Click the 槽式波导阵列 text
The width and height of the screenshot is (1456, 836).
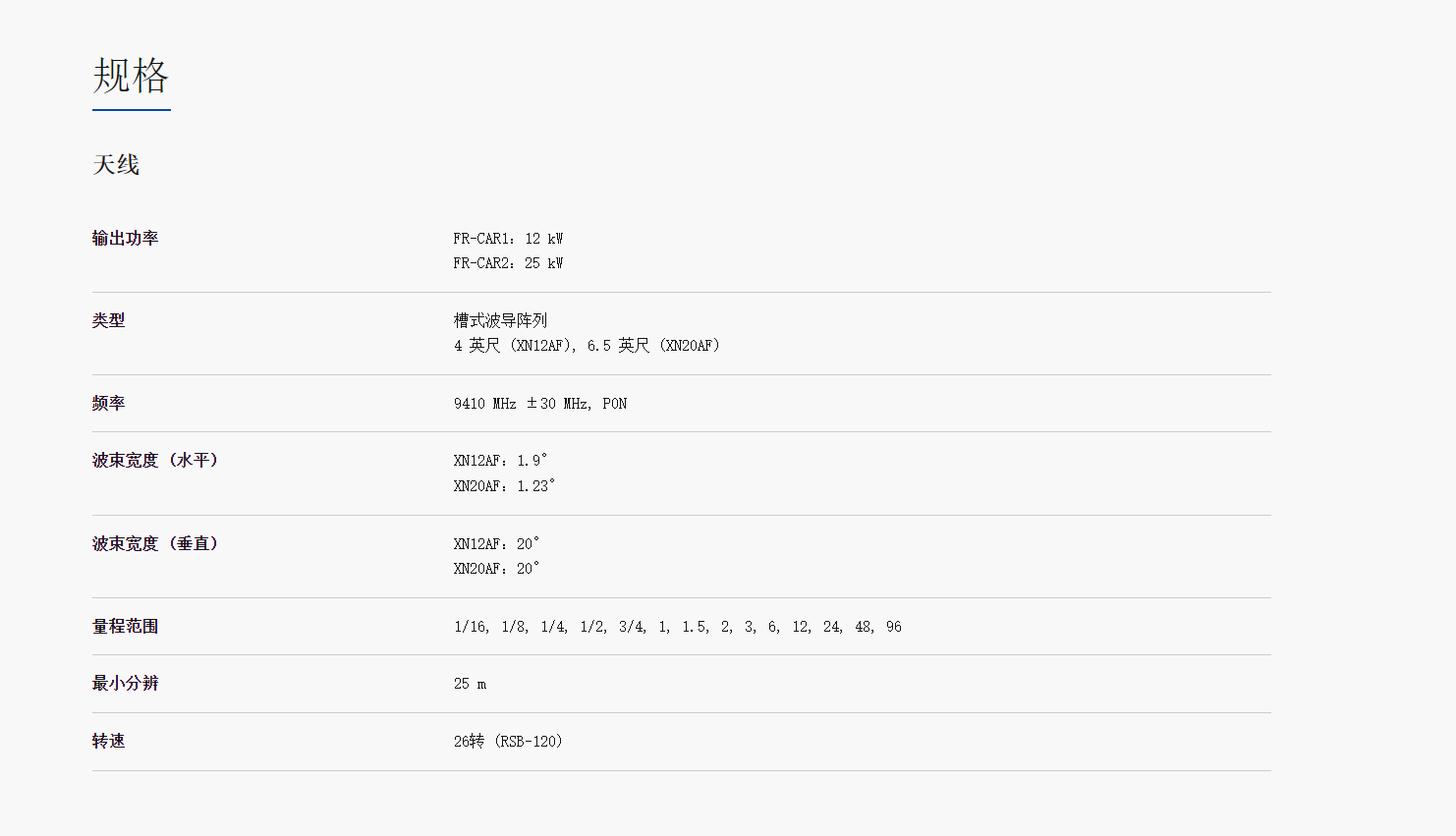tap(500, 320)
